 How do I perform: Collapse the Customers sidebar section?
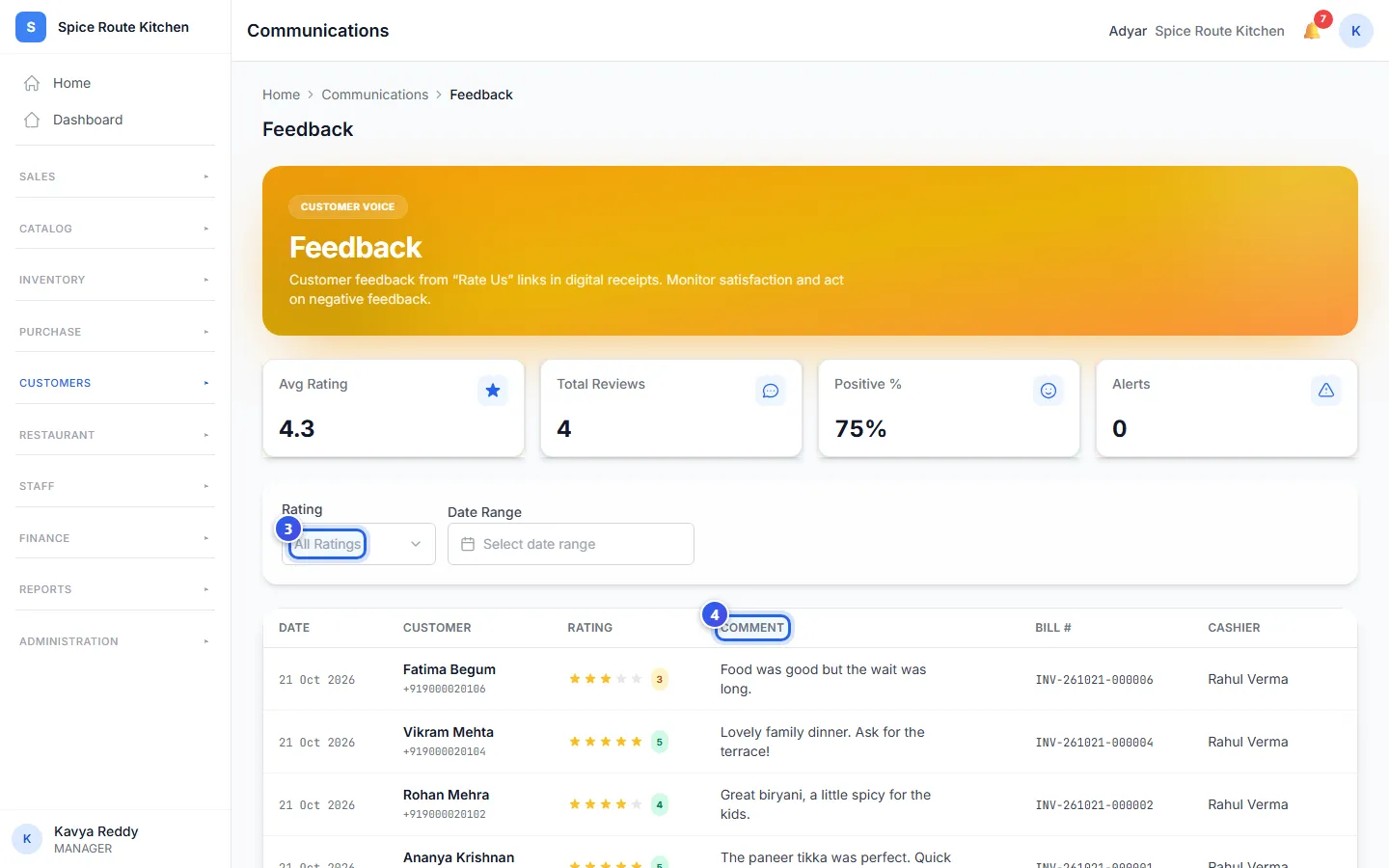pos(115,383)
